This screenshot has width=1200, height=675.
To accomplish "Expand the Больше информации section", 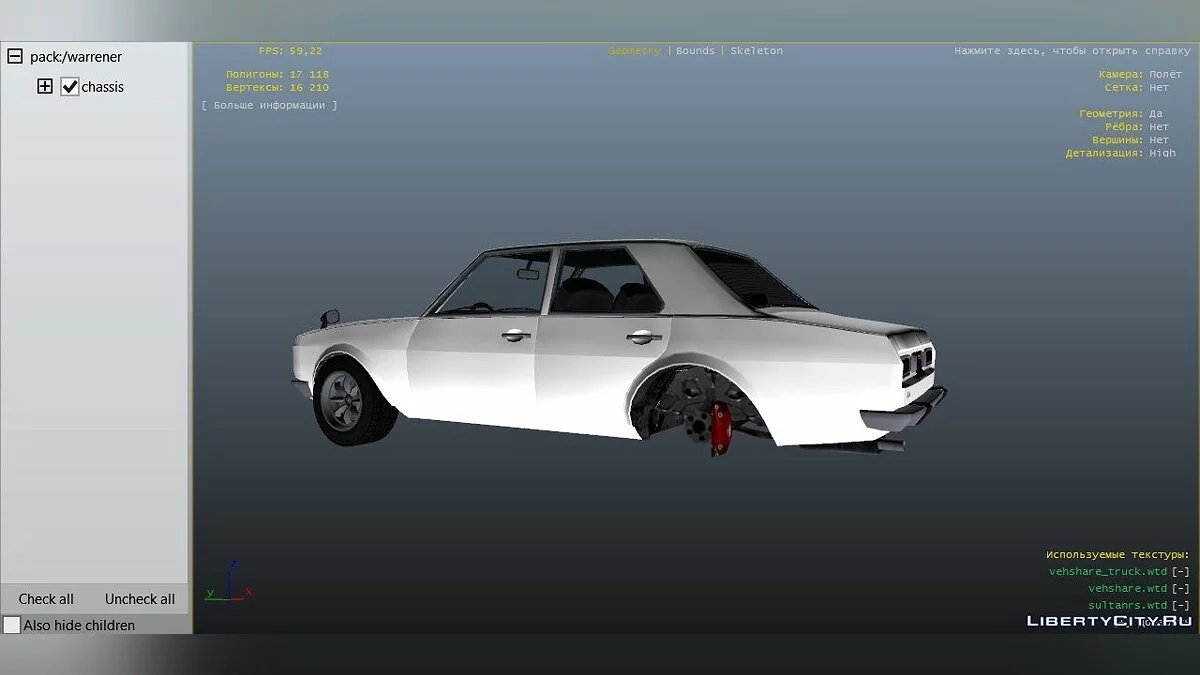I will (x=269, y=105).
